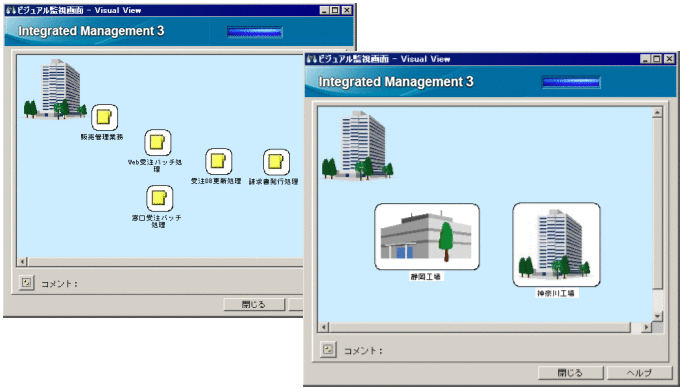The width and height of the screenshot is (683, 389).
Task: Click the 神奈川工場 label text
Action: coord(556,293)
